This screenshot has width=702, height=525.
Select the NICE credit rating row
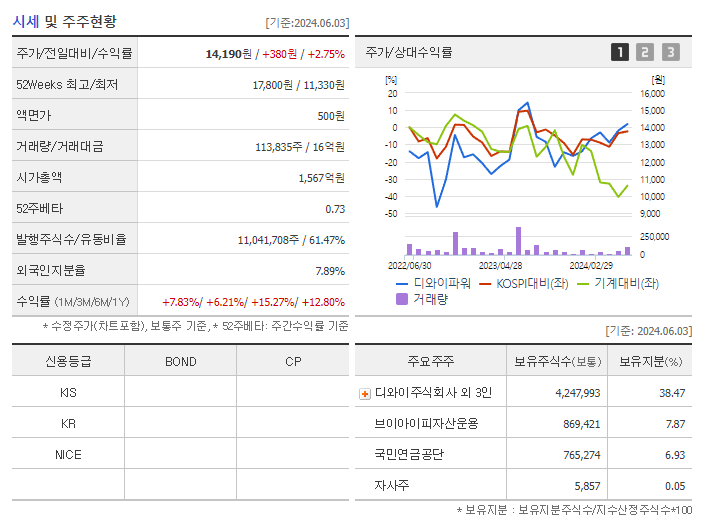point(180,455)
